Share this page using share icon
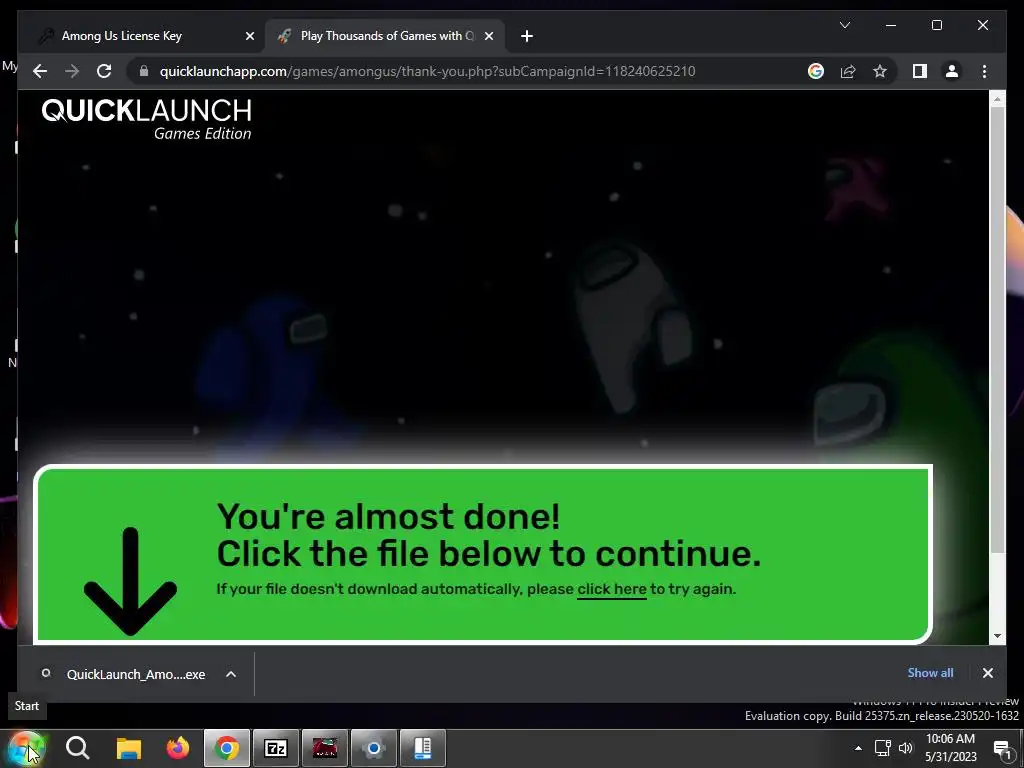The image size is (1024, 768). pos(848,71)
